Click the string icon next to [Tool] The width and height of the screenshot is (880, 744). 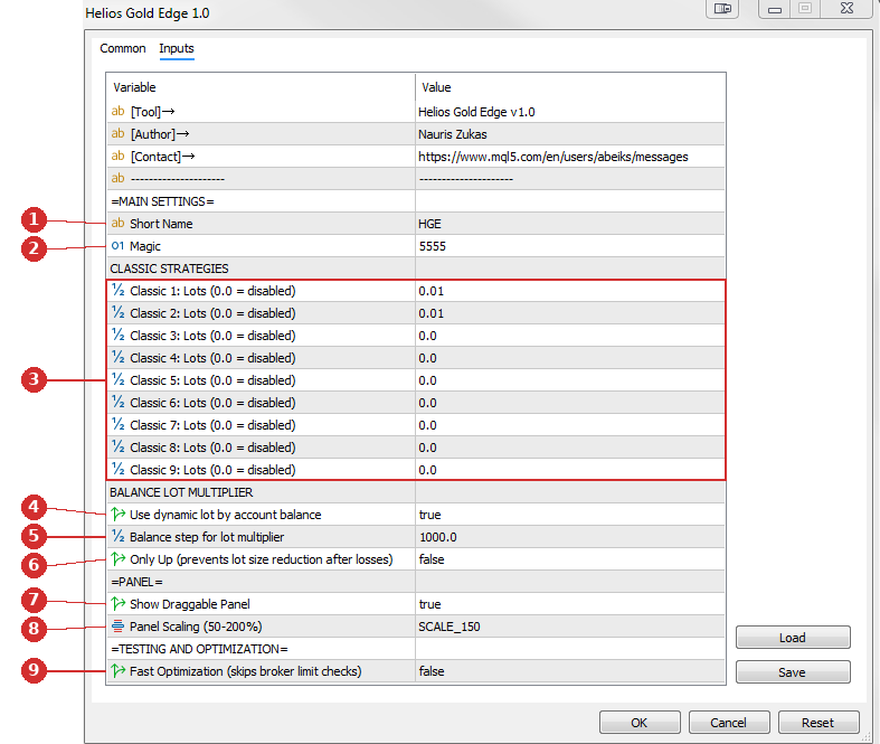118,111
